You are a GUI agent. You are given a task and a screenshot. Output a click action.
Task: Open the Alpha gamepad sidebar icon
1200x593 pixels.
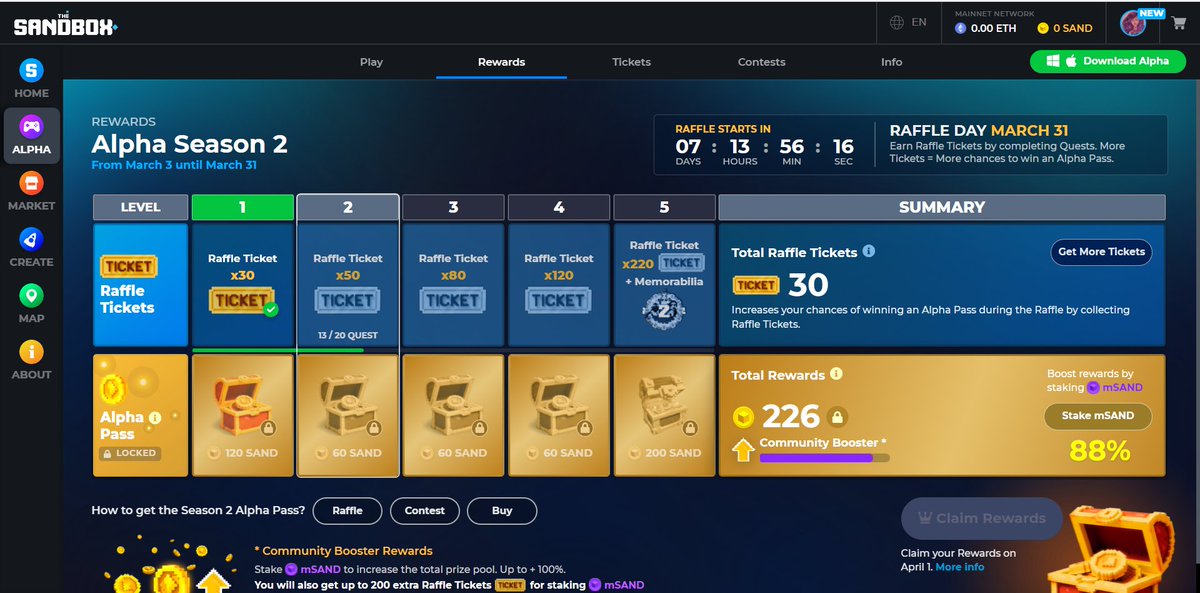click(32, 128)
